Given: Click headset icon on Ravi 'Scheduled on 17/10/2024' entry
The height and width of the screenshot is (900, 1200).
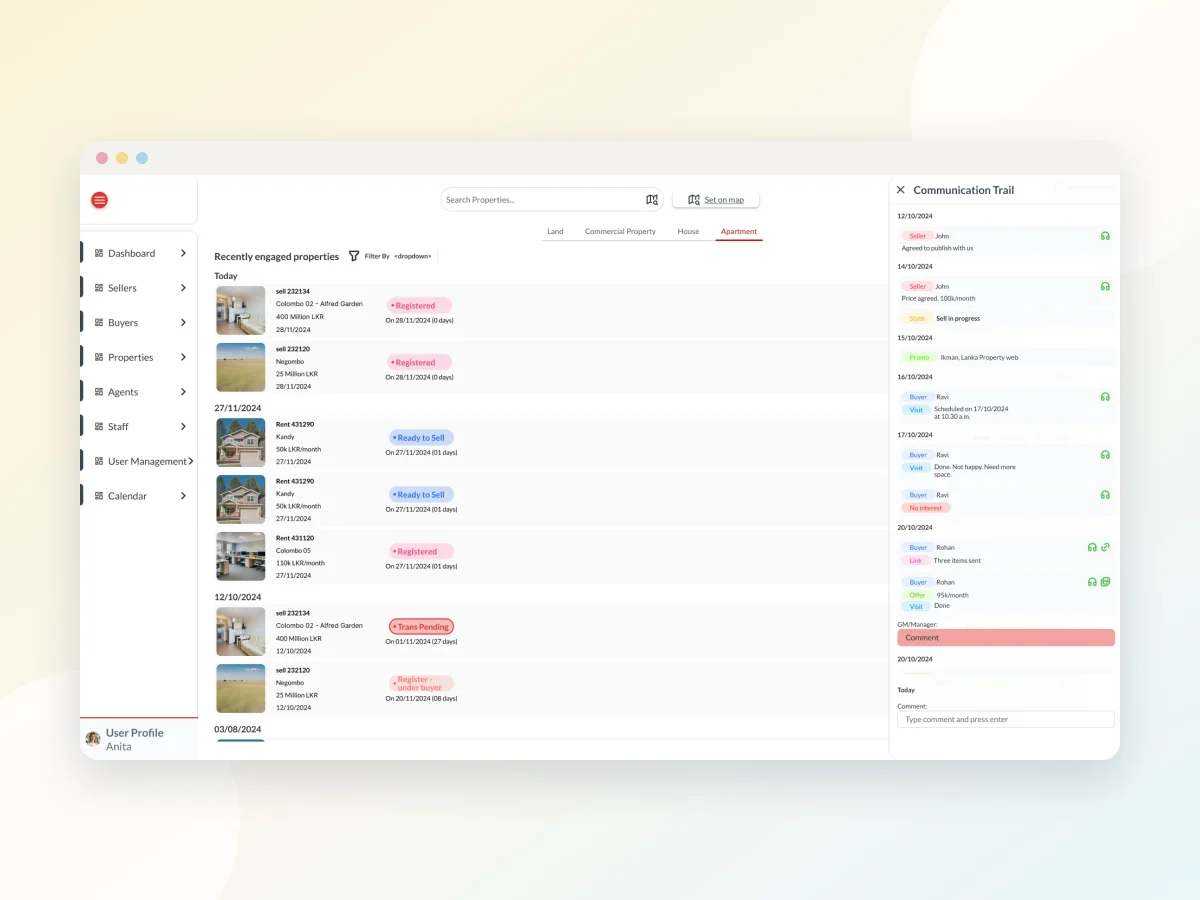Looking at the screenshot, I should coord(1105,397).
